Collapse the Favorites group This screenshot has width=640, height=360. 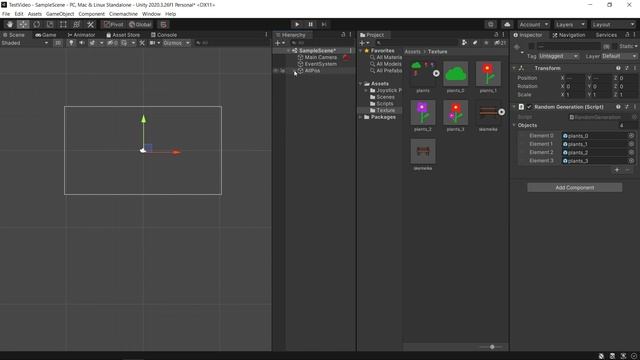[x=361, y=51]
